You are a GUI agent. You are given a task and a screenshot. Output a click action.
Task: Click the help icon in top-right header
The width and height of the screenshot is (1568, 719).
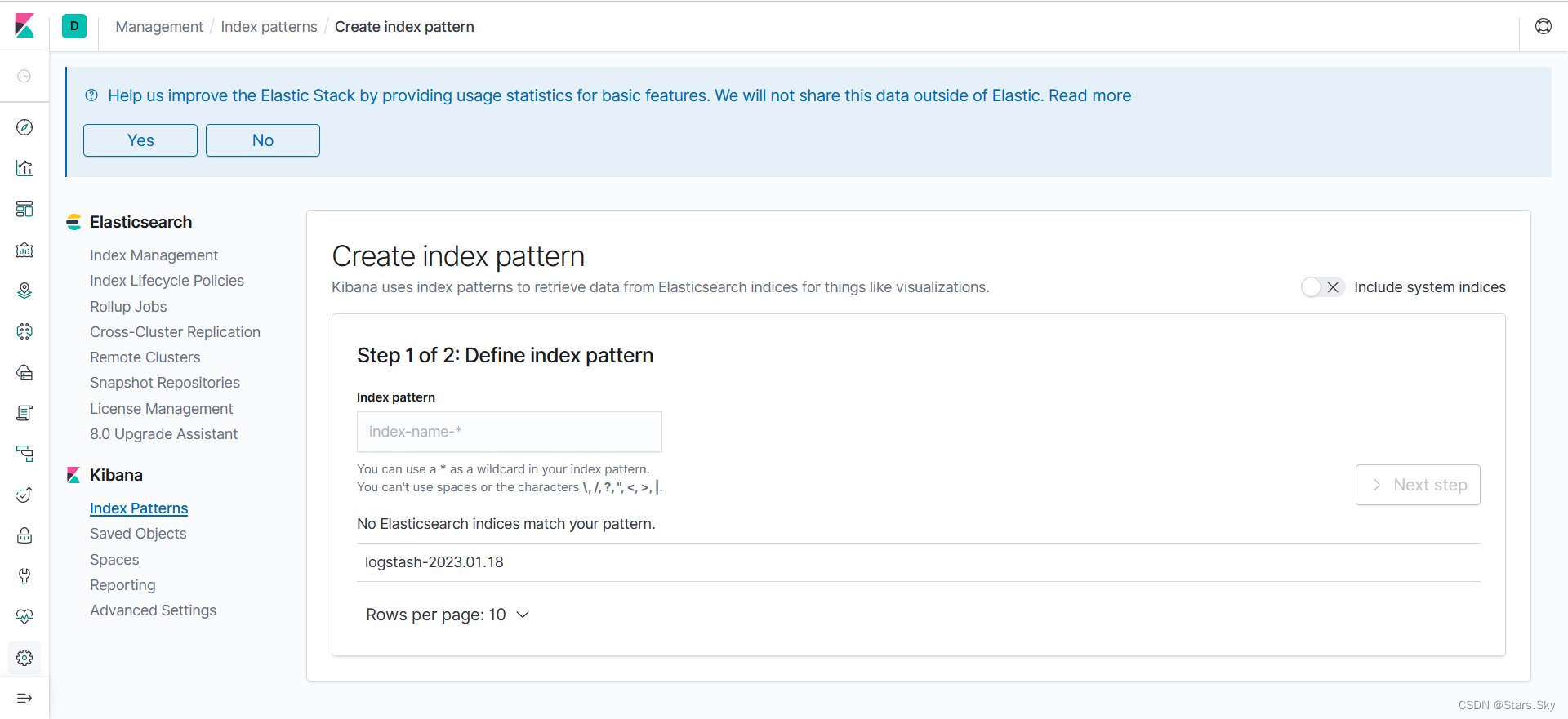click(1543, 26)
